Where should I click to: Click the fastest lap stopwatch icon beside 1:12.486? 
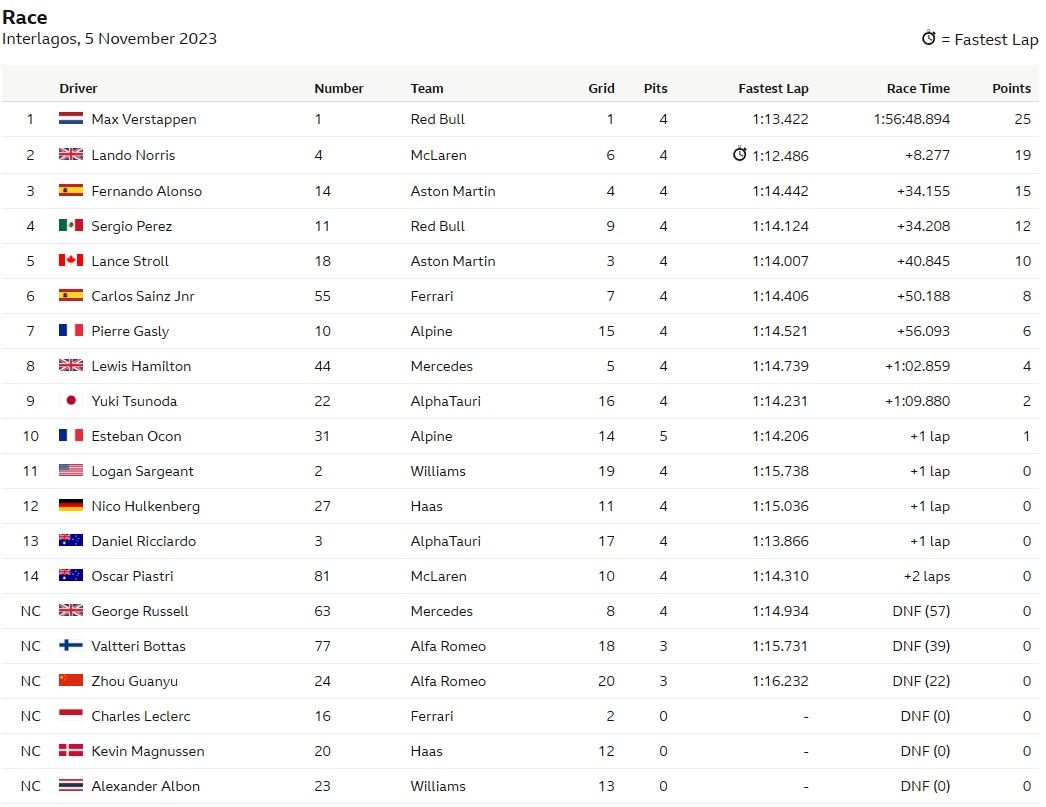(x=739, y=154)
